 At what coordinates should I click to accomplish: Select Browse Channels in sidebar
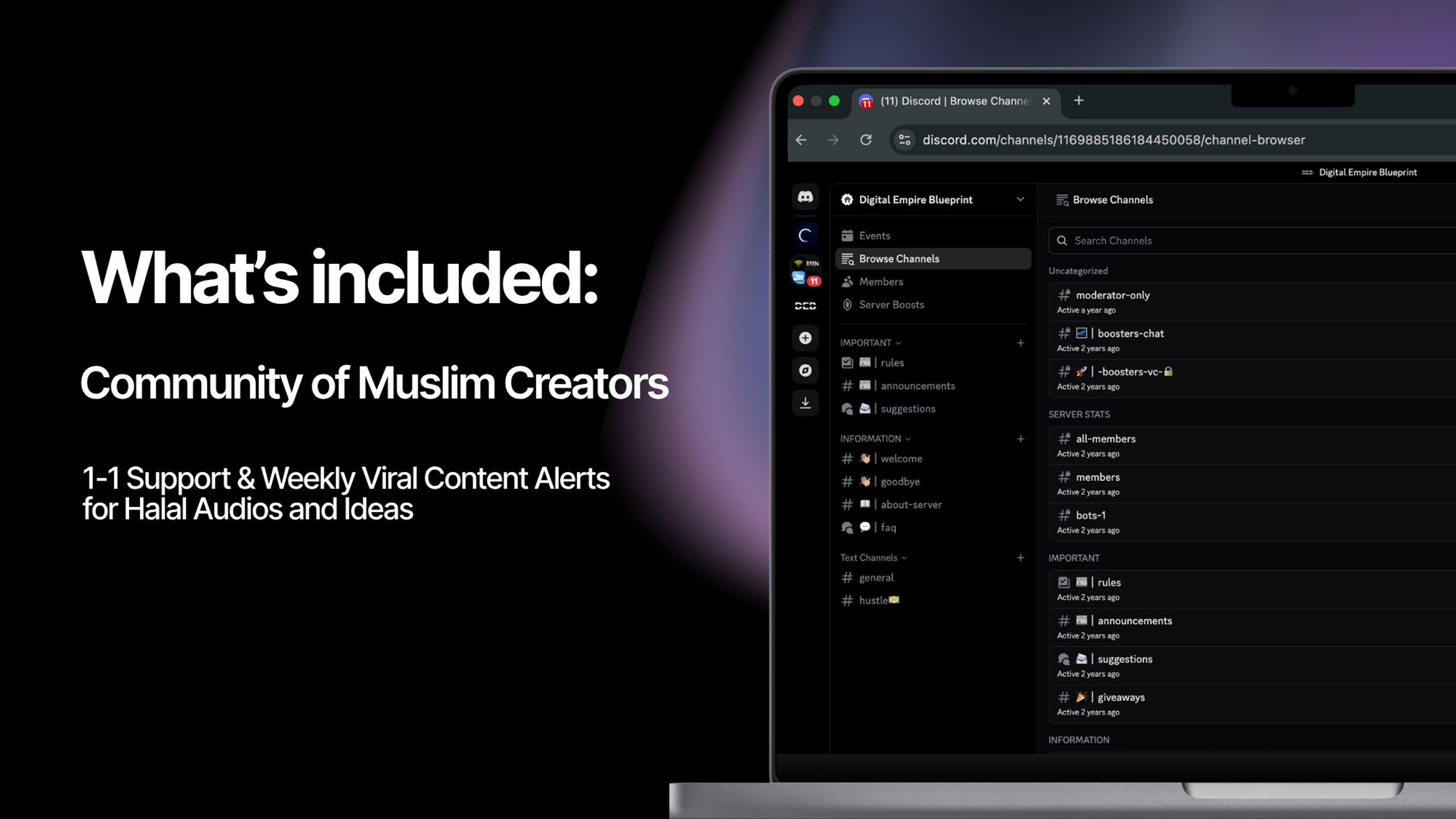(x=933, y=259)
